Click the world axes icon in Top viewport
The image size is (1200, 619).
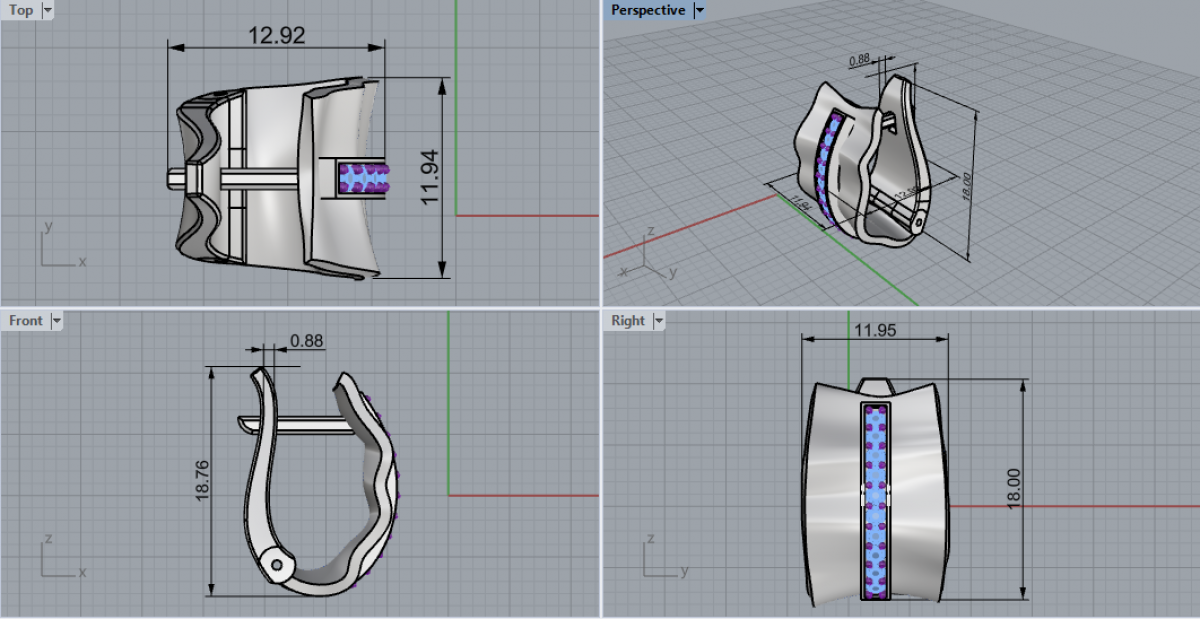58,248
